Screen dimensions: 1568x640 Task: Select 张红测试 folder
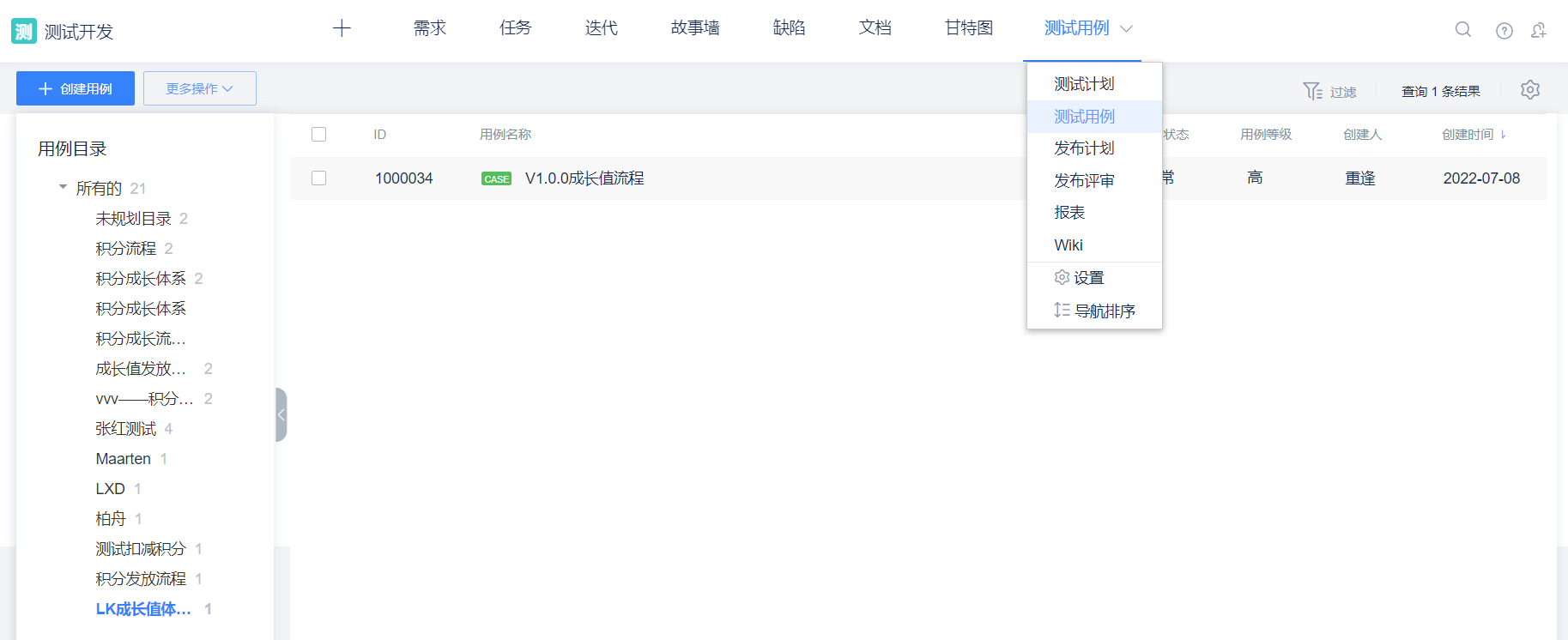126,429
